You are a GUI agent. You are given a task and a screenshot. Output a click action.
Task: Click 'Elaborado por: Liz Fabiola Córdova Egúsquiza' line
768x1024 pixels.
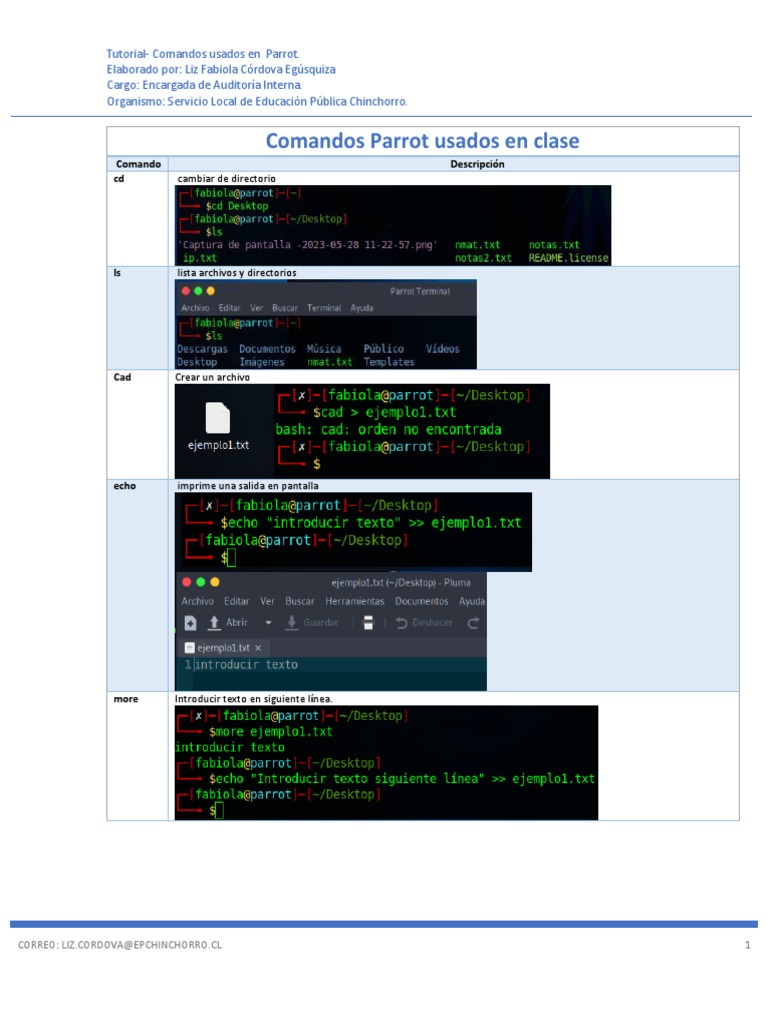coord(221,69)
